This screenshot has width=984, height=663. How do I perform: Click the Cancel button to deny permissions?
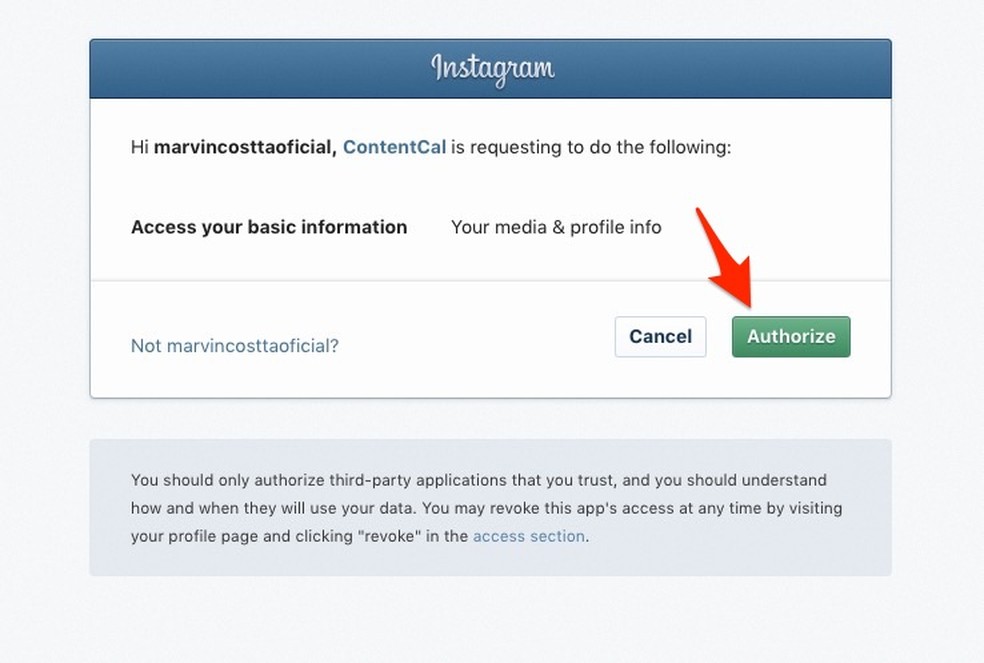[660, 337]
